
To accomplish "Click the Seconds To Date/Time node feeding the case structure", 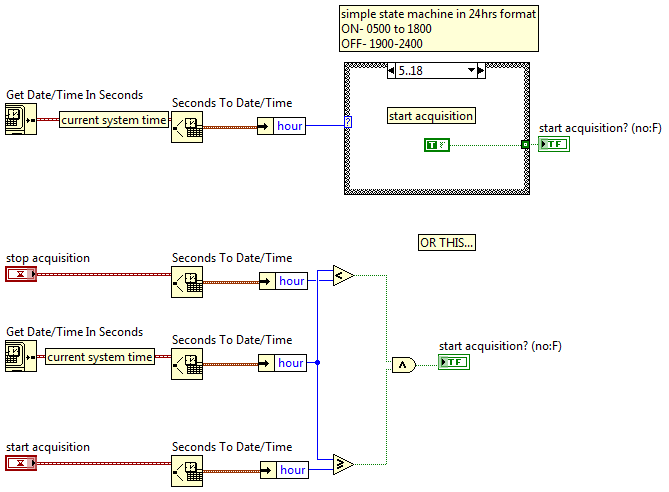I will click(x=187, y=127).
